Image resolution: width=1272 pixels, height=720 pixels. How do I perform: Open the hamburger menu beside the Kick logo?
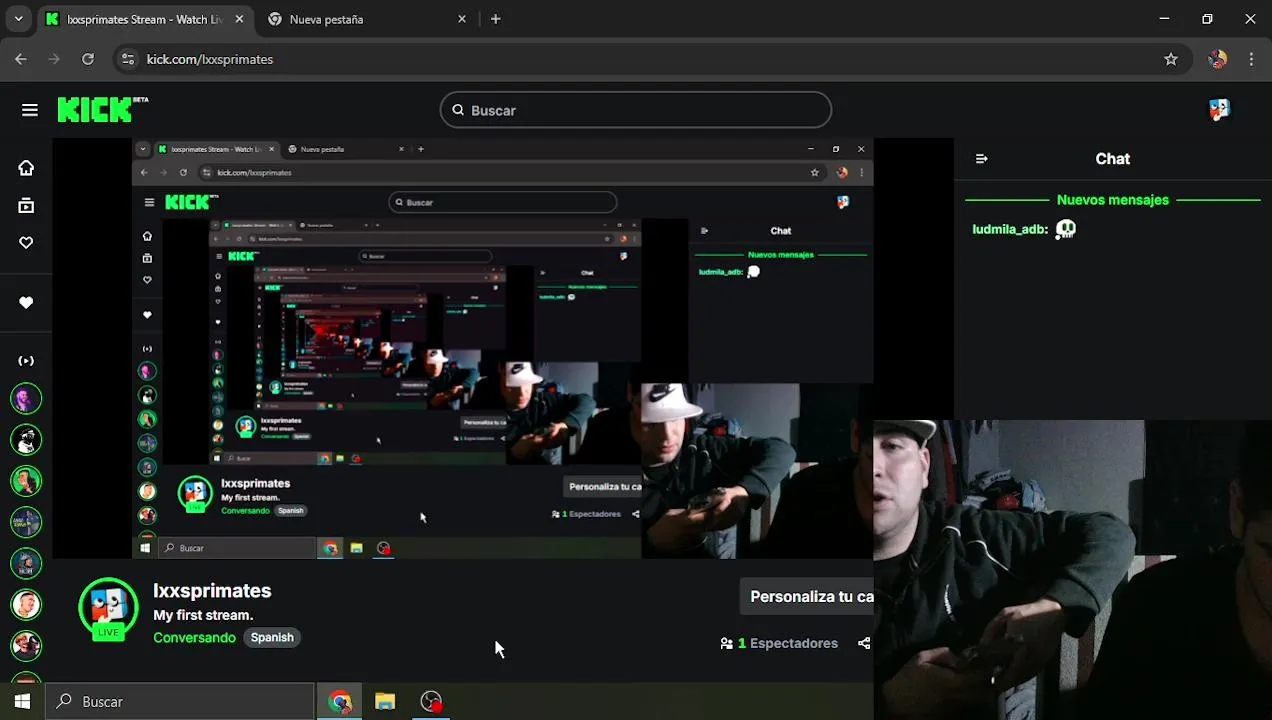pos(30,110)
